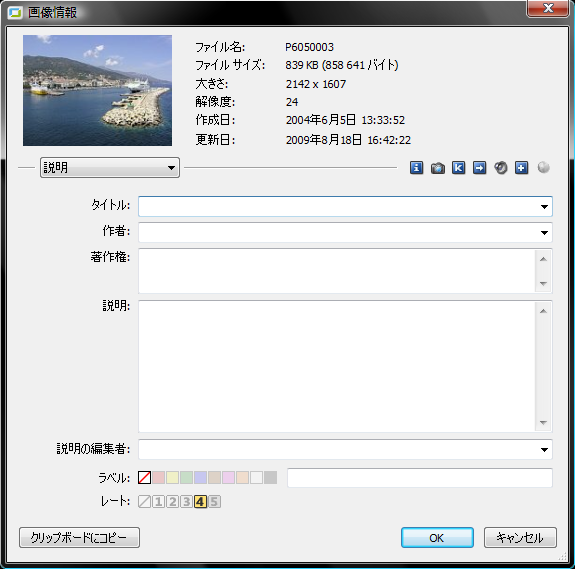The width and height of the screenshot is (575, 569).
Task: Click the キャンセル button
Action: [x=520, y=537]
